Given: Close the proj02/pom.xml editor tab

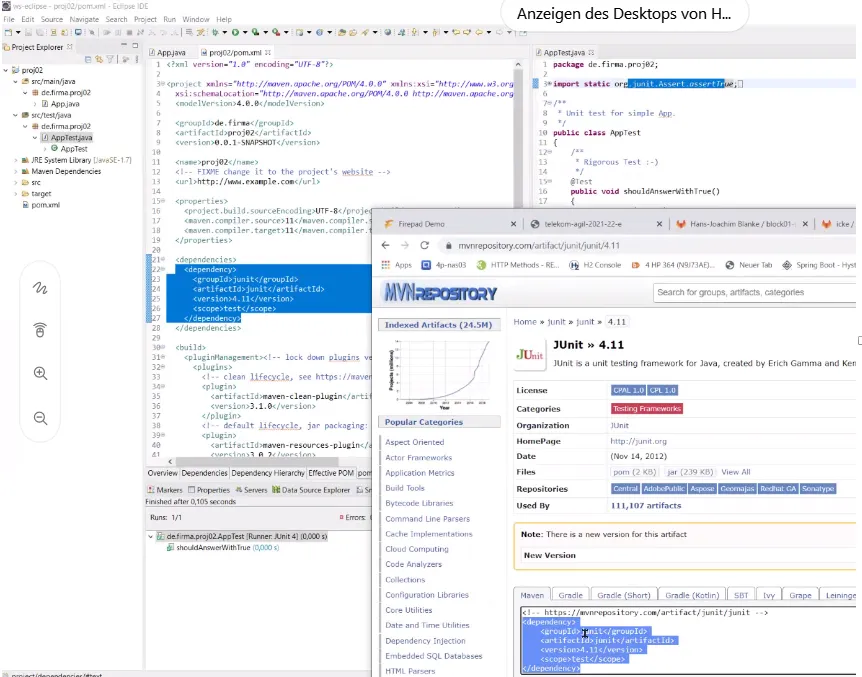Looking at the screenshot, I should click(268, 52).
